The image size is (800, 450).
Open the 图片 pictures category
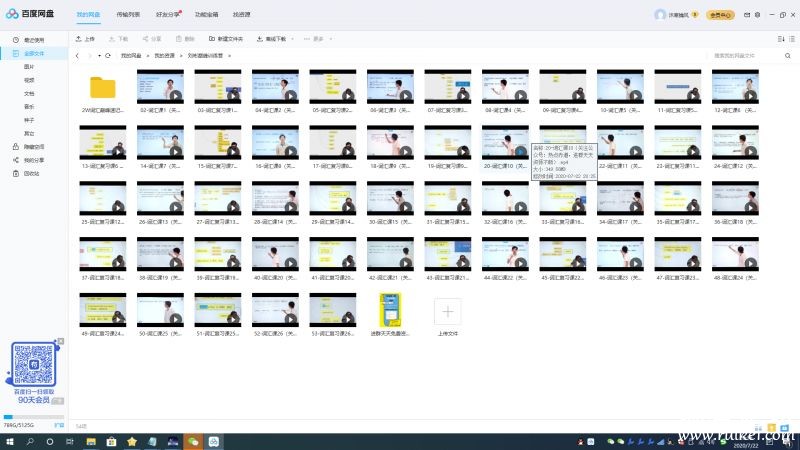[29, 67]
